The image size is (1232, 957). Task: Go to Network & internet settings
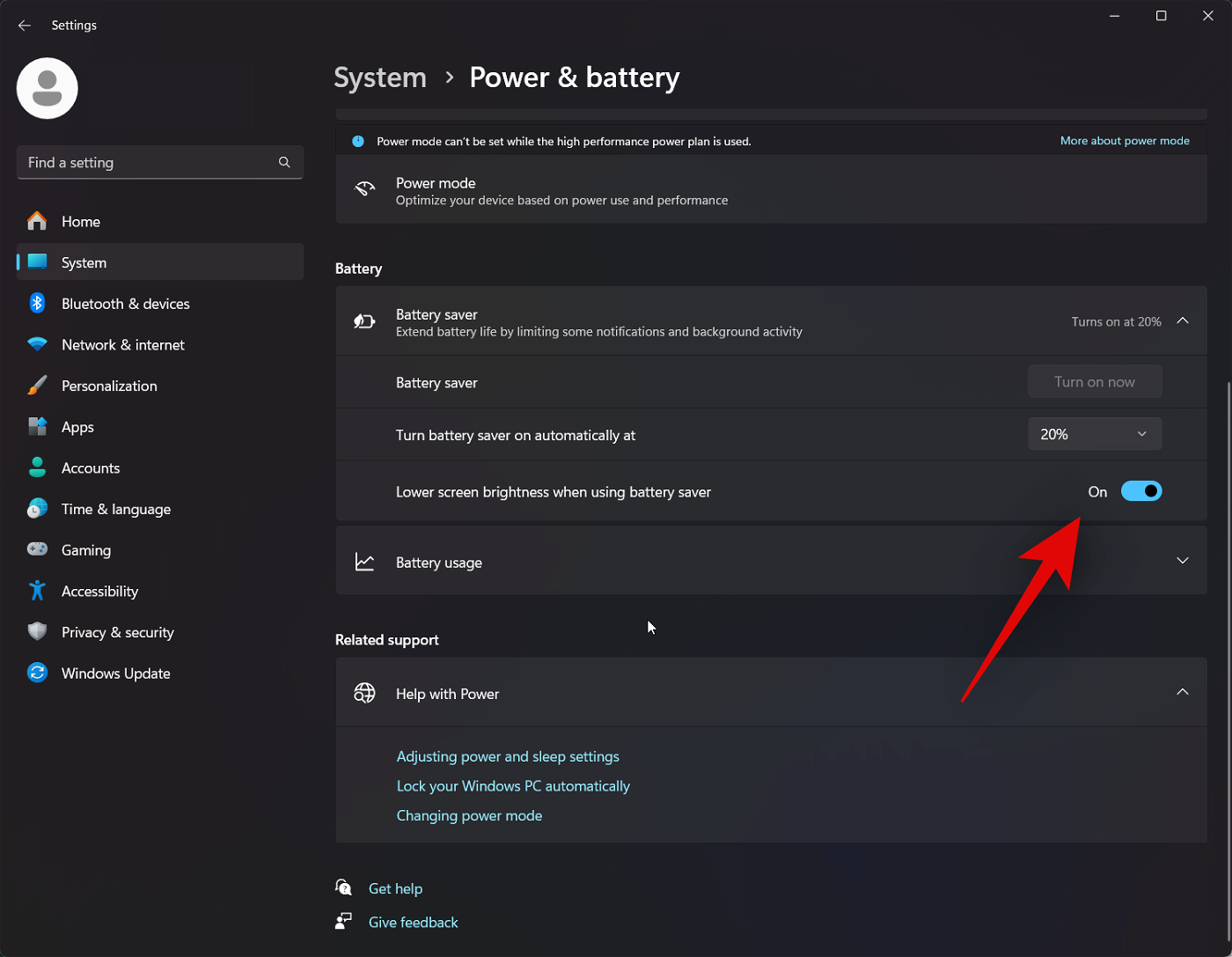click(x=160, y=344)
